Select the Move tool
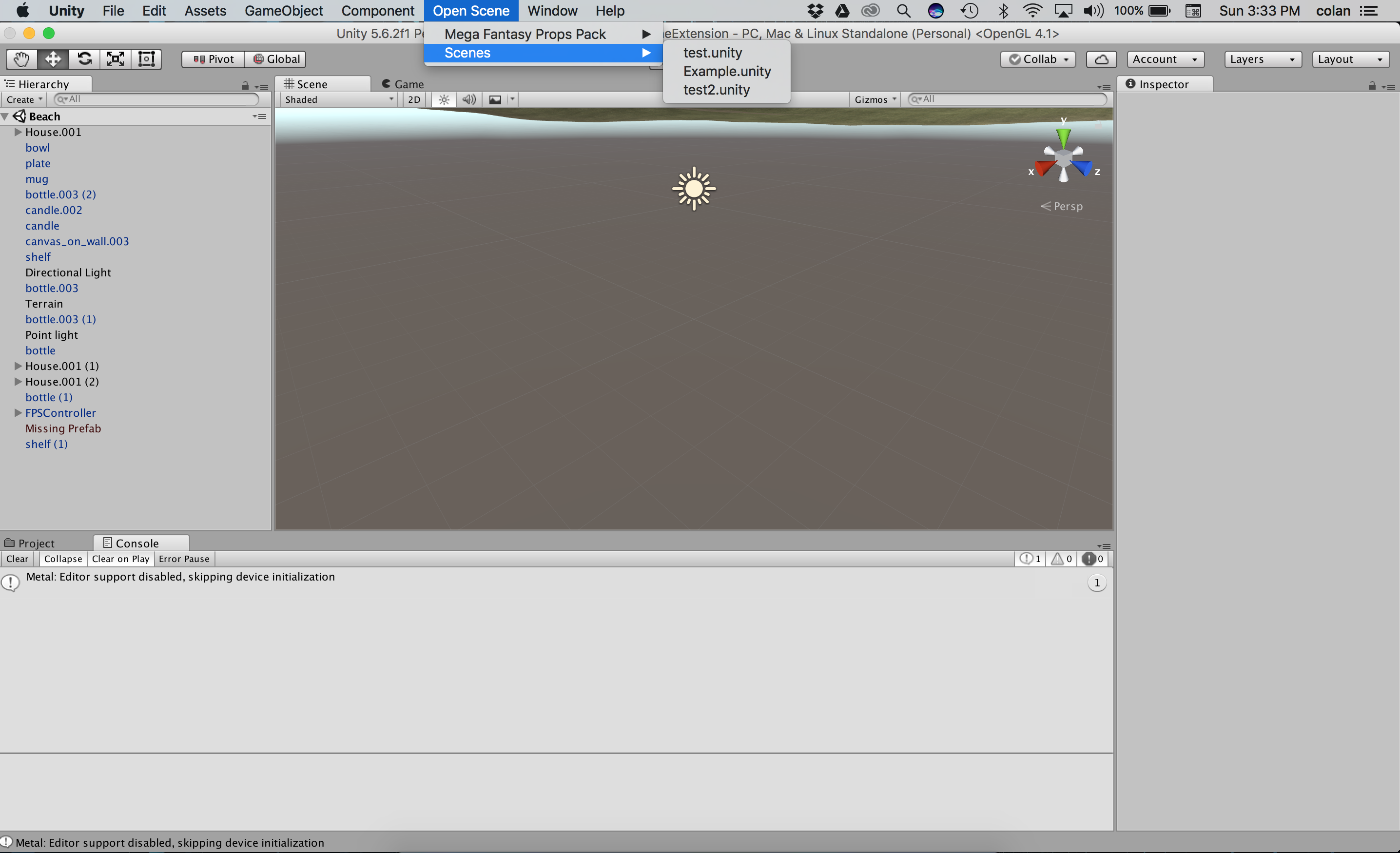The height and width of the screenshot is (853, 1400). click(x=53, y=59)
